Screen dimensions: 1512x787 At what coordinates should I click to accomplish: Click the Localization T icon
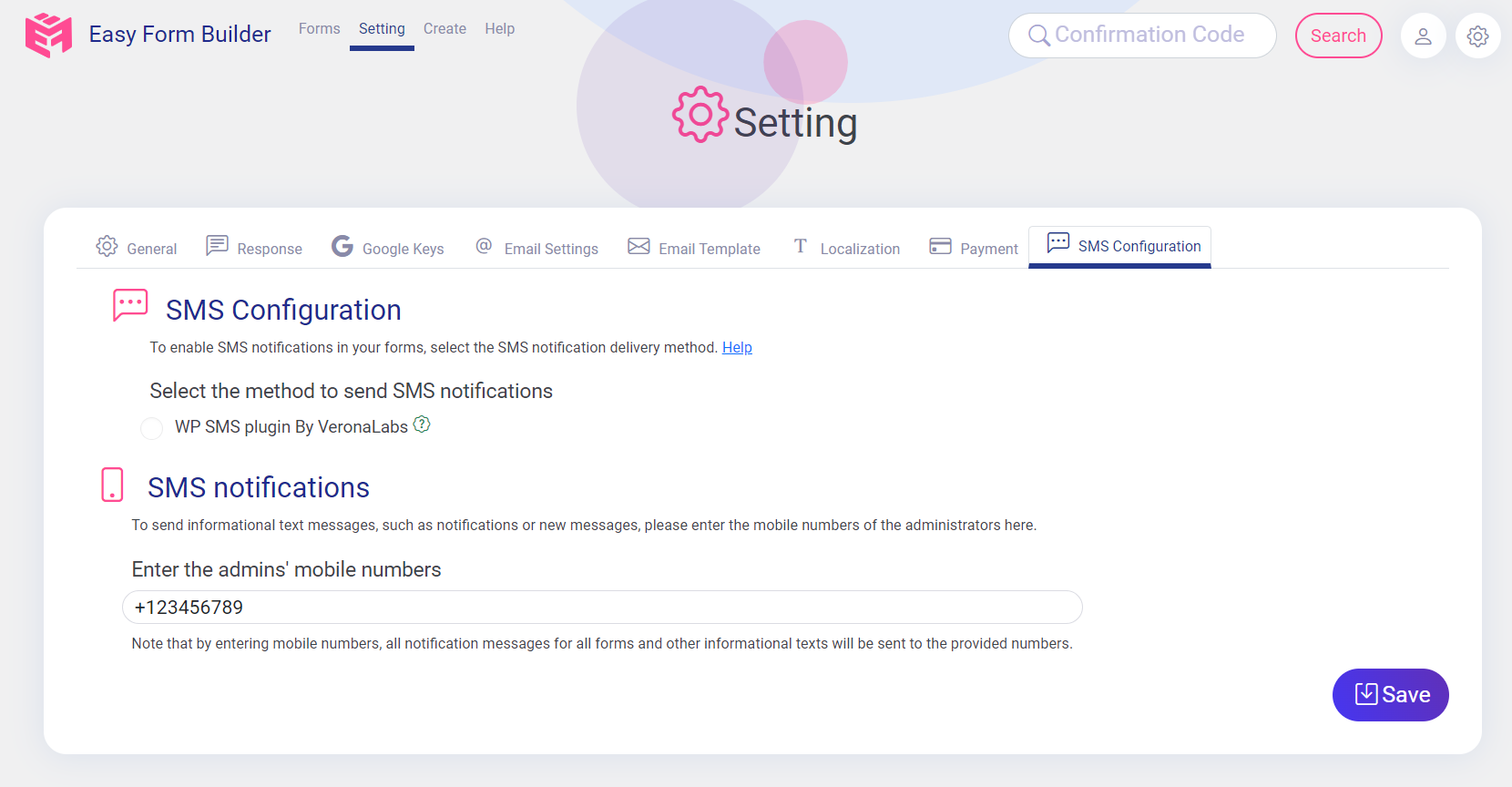pos(800,246)
